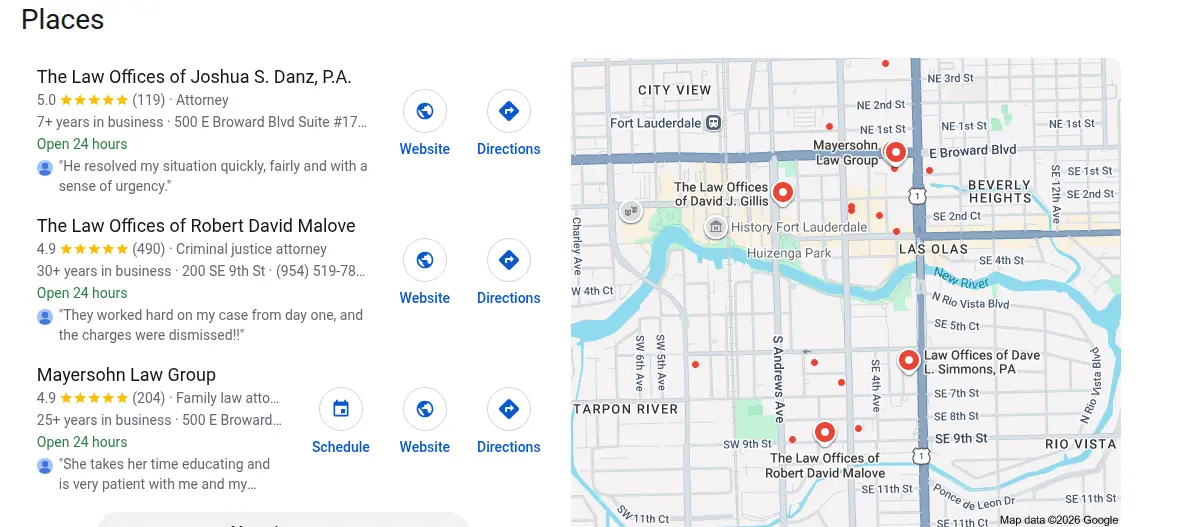Viewport: 1200px width, 527px height.
Task: Click the RIO VISTA label on map
Action: coord(1080,443)
